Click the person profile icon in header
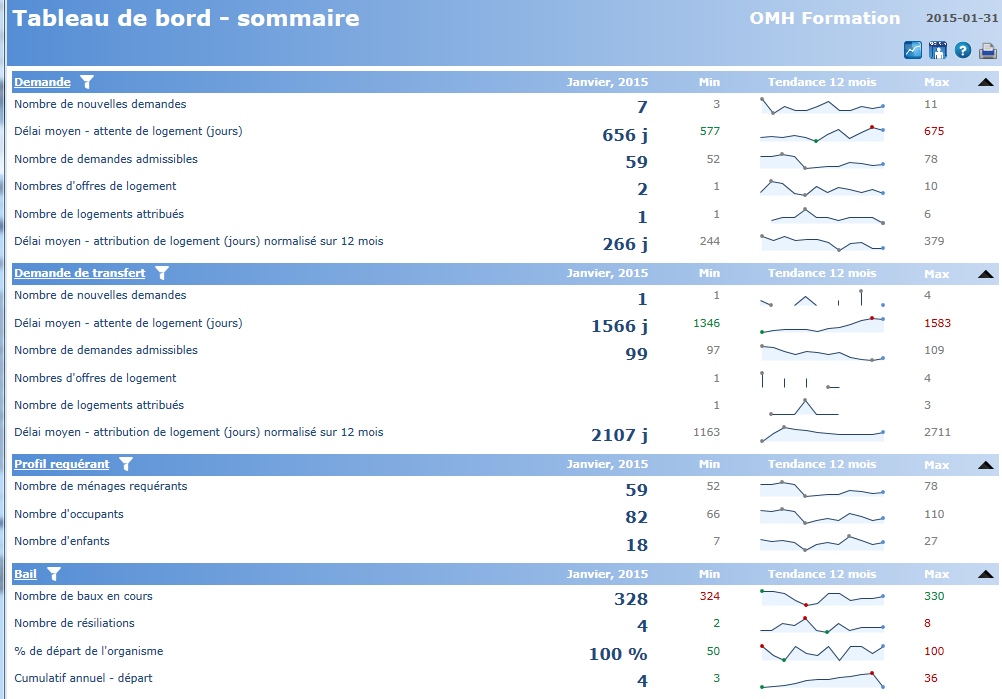Viewport: 1002px width, 699px height. [938, 51]
